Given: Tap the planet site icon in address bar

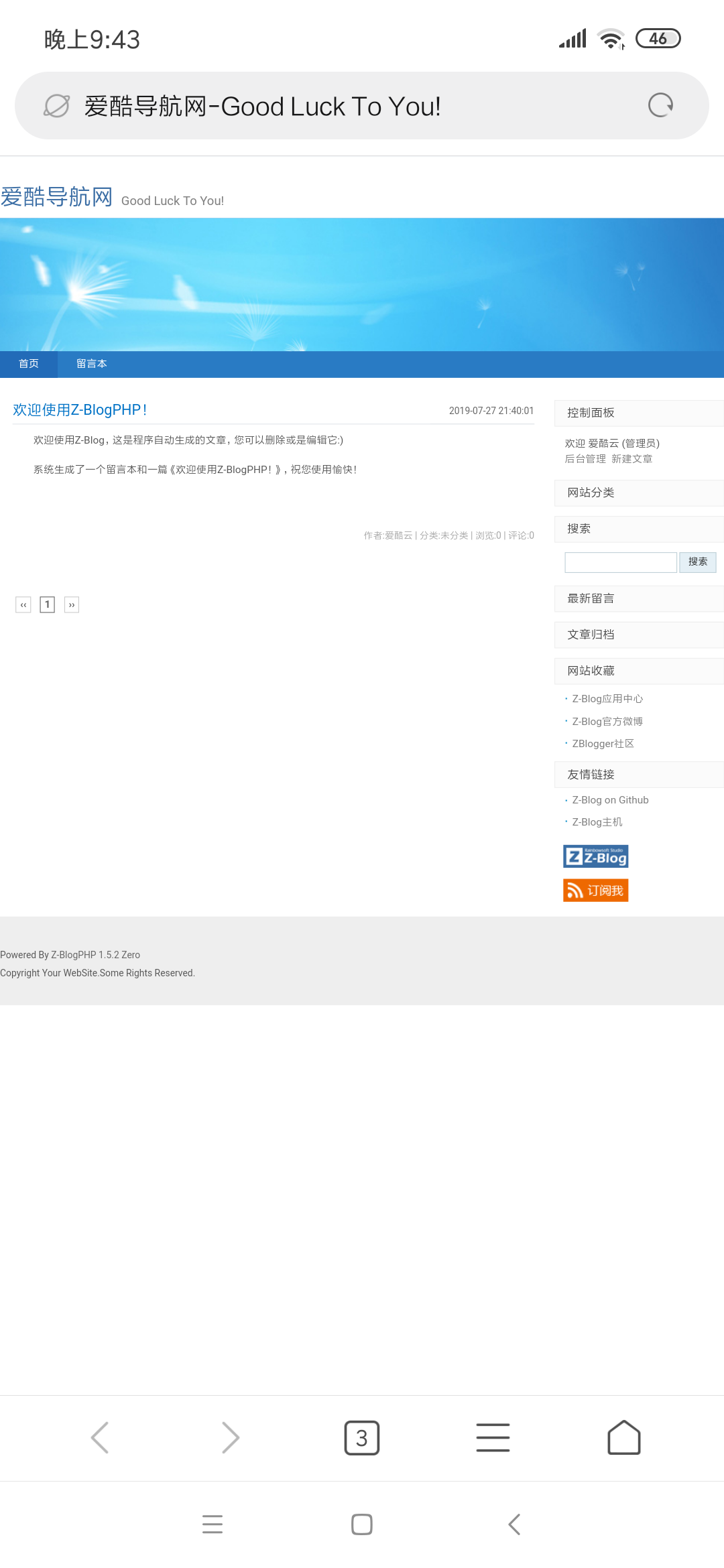Looking at the screenshot, I should click(57, 106).
